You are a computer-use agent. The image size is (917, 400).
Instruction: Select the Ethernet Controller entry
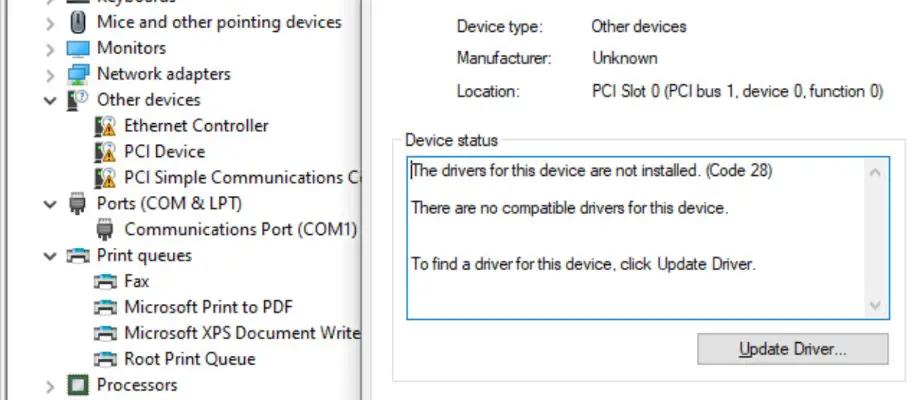point(196,126)
